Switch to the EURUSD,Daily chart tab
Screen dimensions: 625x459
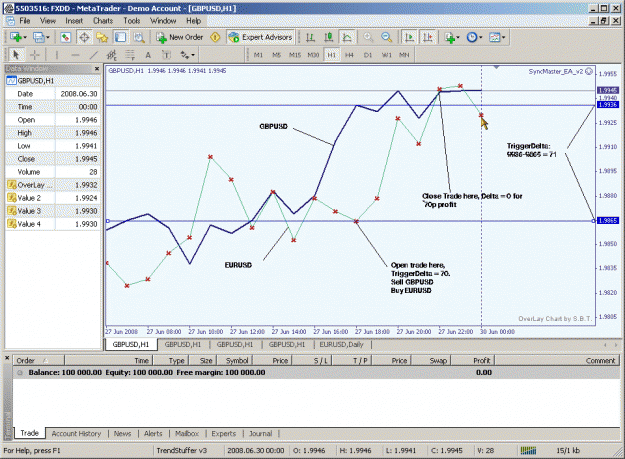341,345
